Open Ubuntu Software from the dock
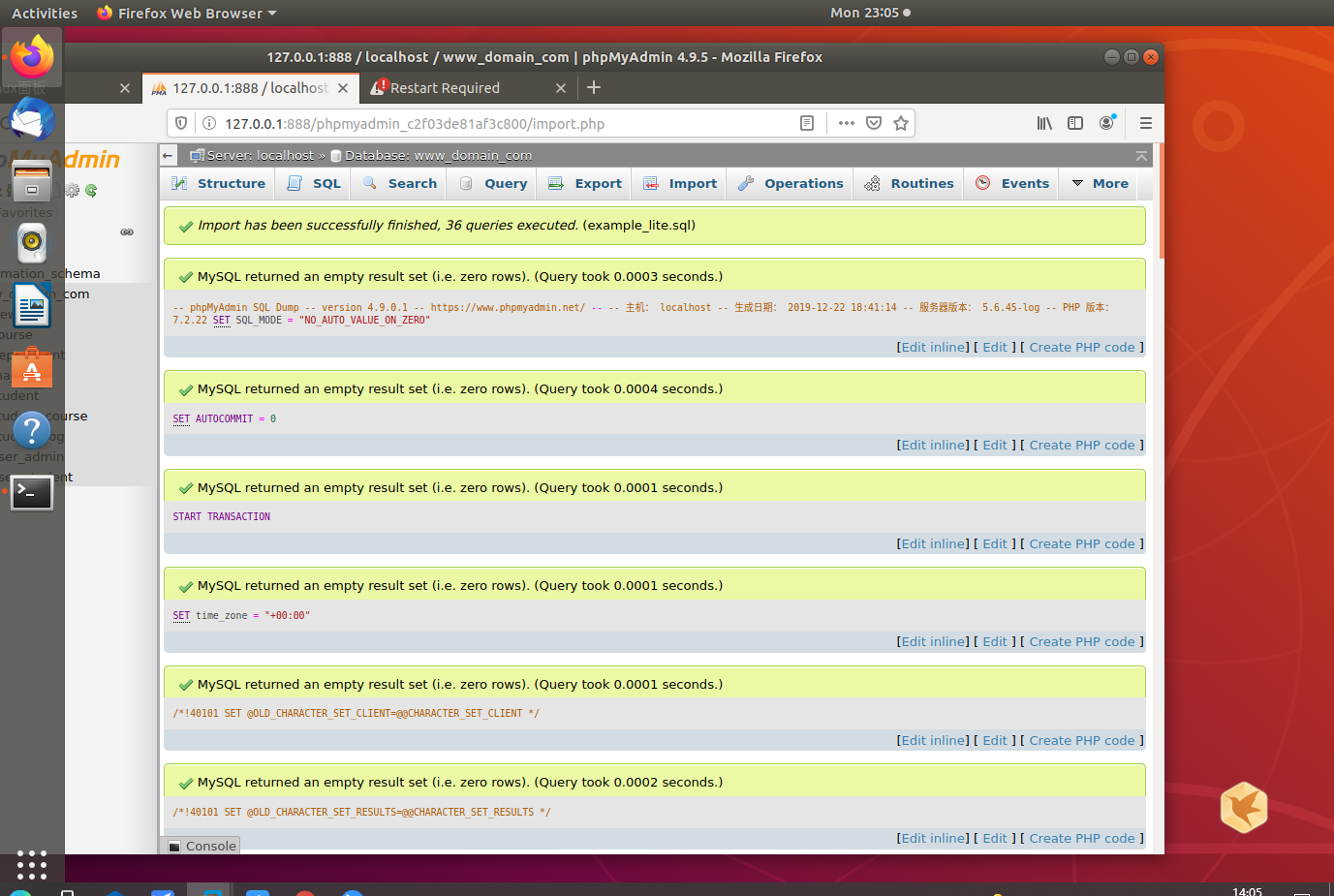This screenshot has height=896, width=1334. tap(32, 368)
